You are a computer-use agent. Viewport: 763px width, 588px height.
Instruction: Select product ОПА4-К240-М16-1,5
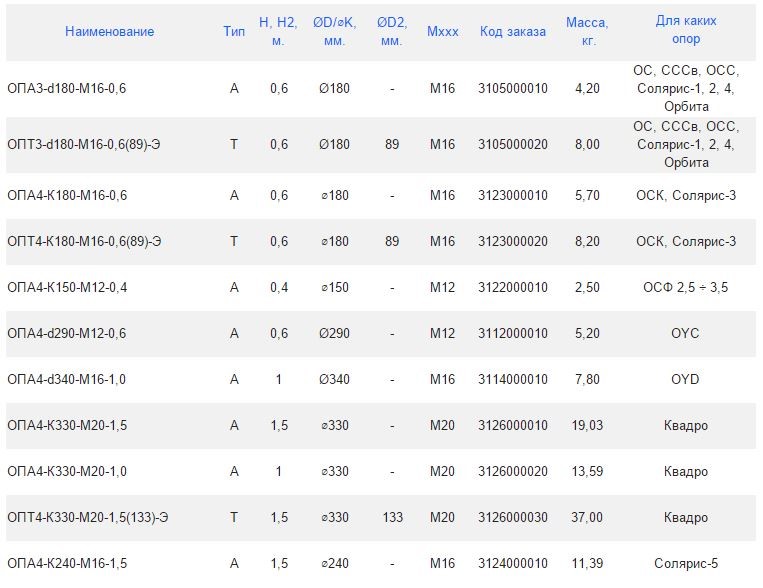click(x=67, y=563)
